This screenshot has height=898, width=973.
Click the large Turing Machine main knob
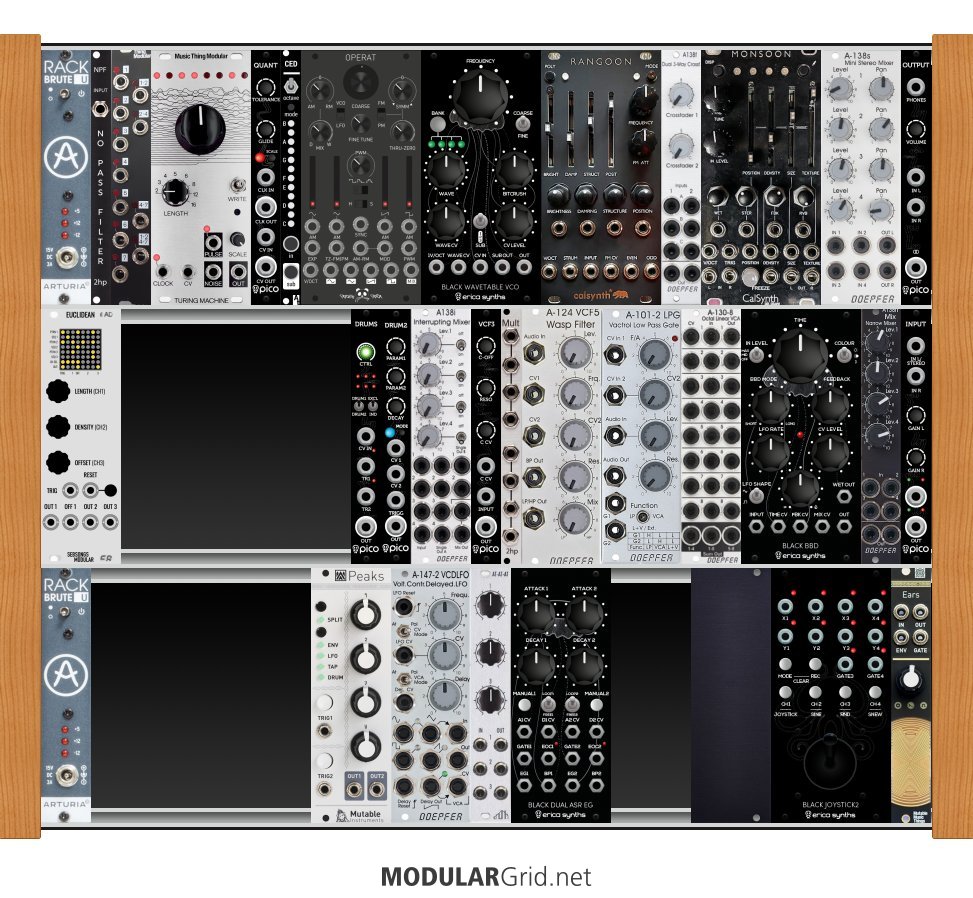tap(200, 128)
